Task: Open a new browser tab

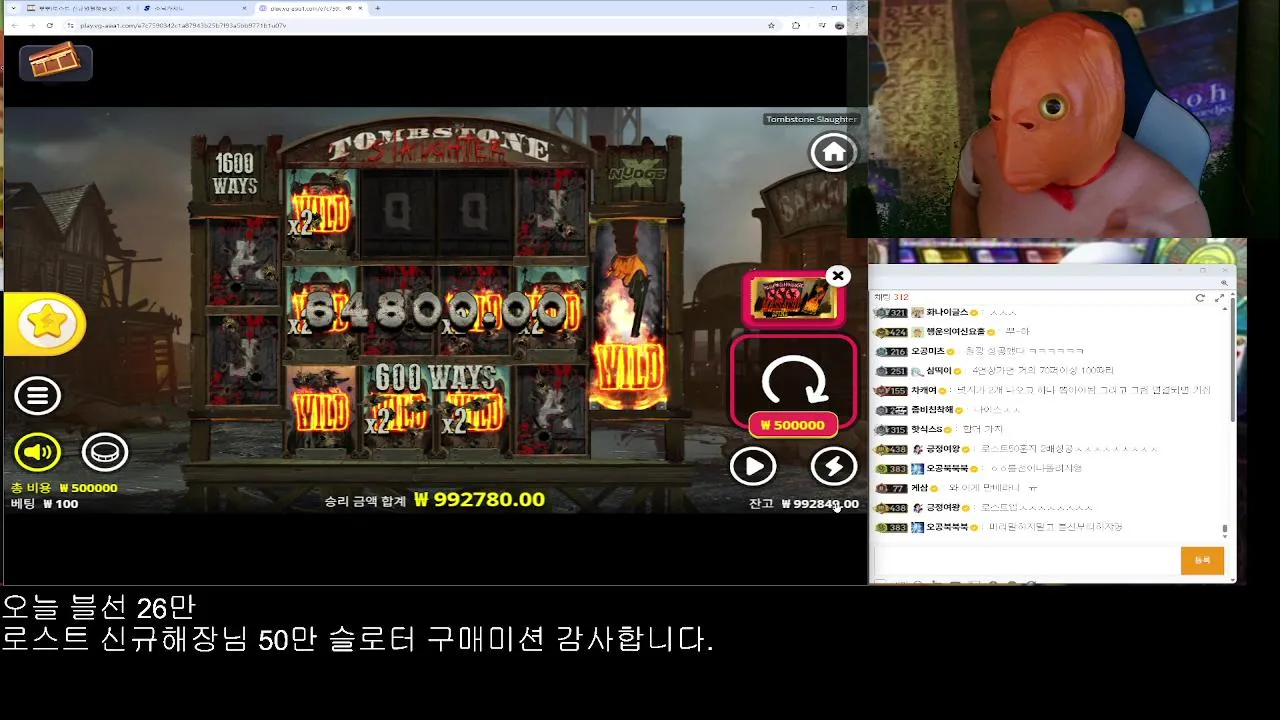Action: point(377,8)
